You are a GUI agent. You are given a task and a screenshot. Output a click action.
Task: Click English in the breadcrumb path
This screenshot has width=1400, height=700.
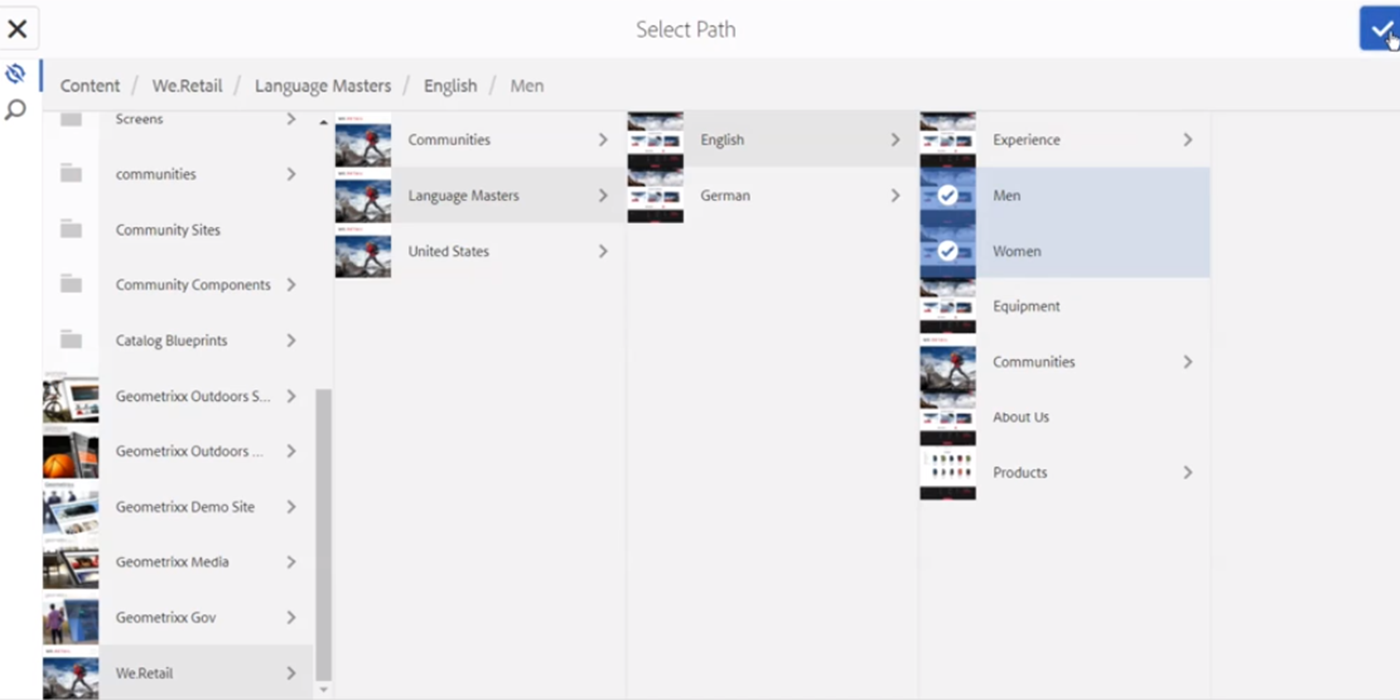[450, 86]
